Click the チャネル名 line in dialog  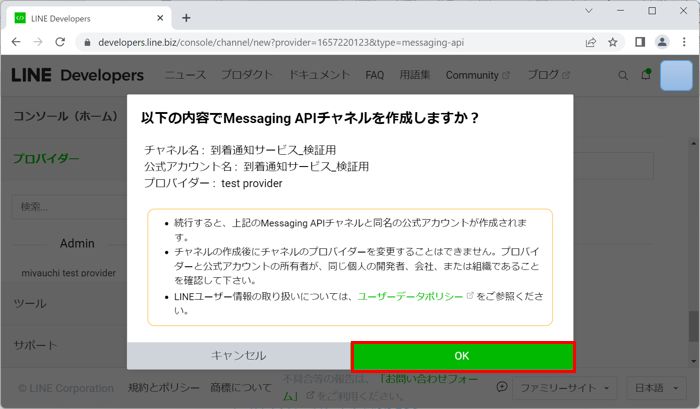(x=240, y=150)
